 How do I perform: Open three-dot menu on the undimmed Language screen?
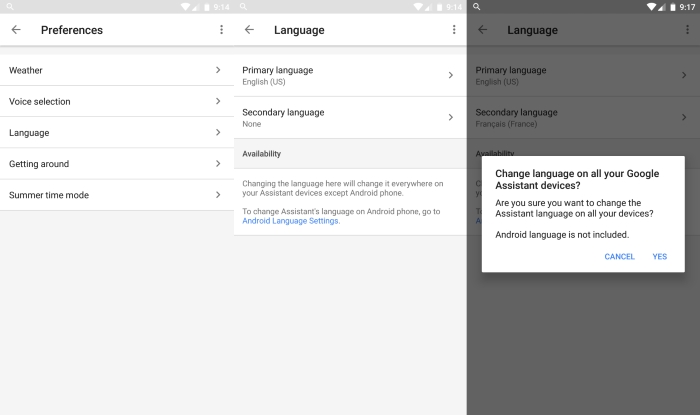pos(454,30)
